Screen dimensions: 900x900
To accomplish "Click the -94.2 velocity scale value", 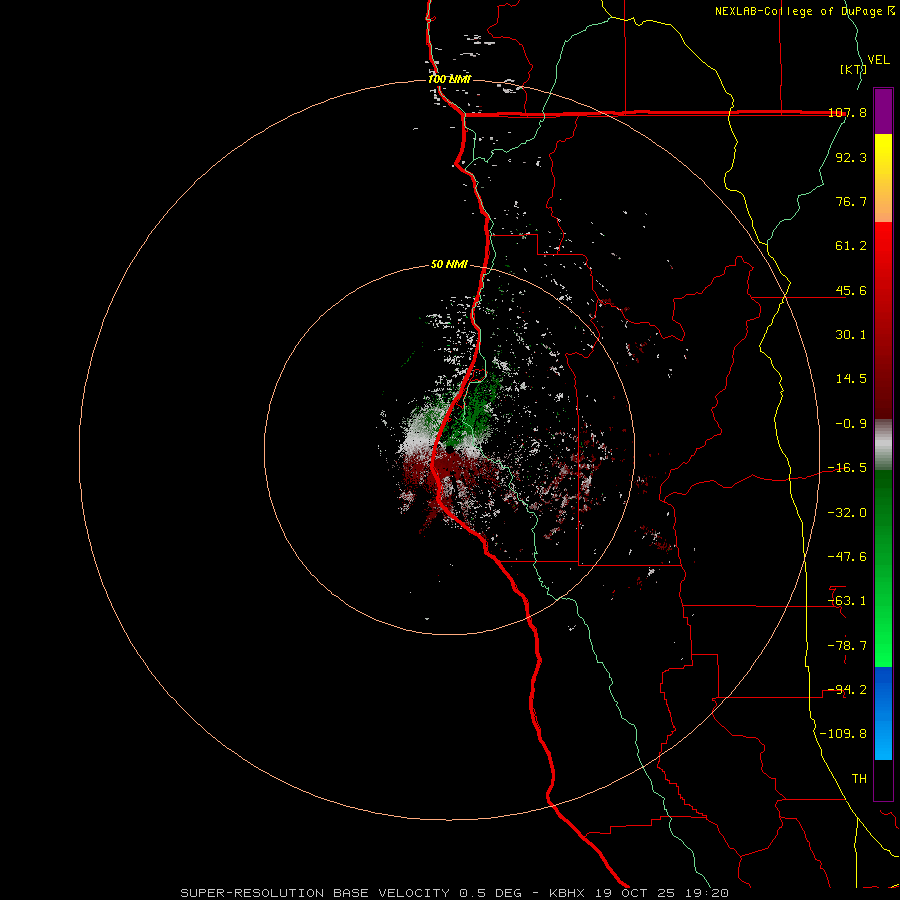I will point(847,690).
